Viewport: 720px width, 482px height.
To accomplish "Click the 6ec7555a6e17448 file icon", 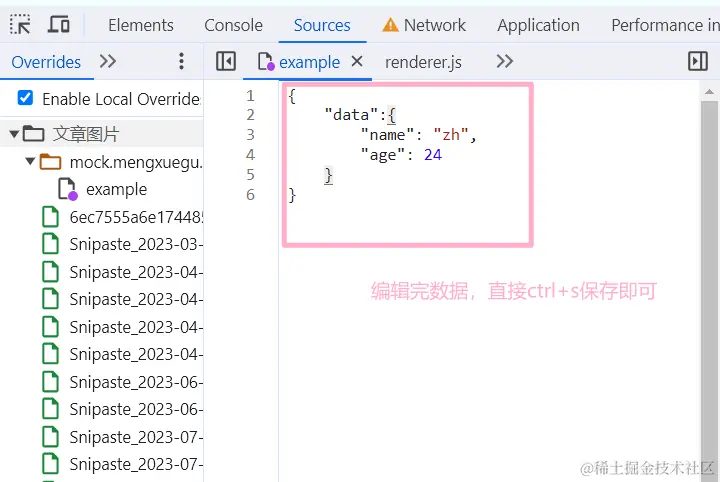I will coord(51,217).
